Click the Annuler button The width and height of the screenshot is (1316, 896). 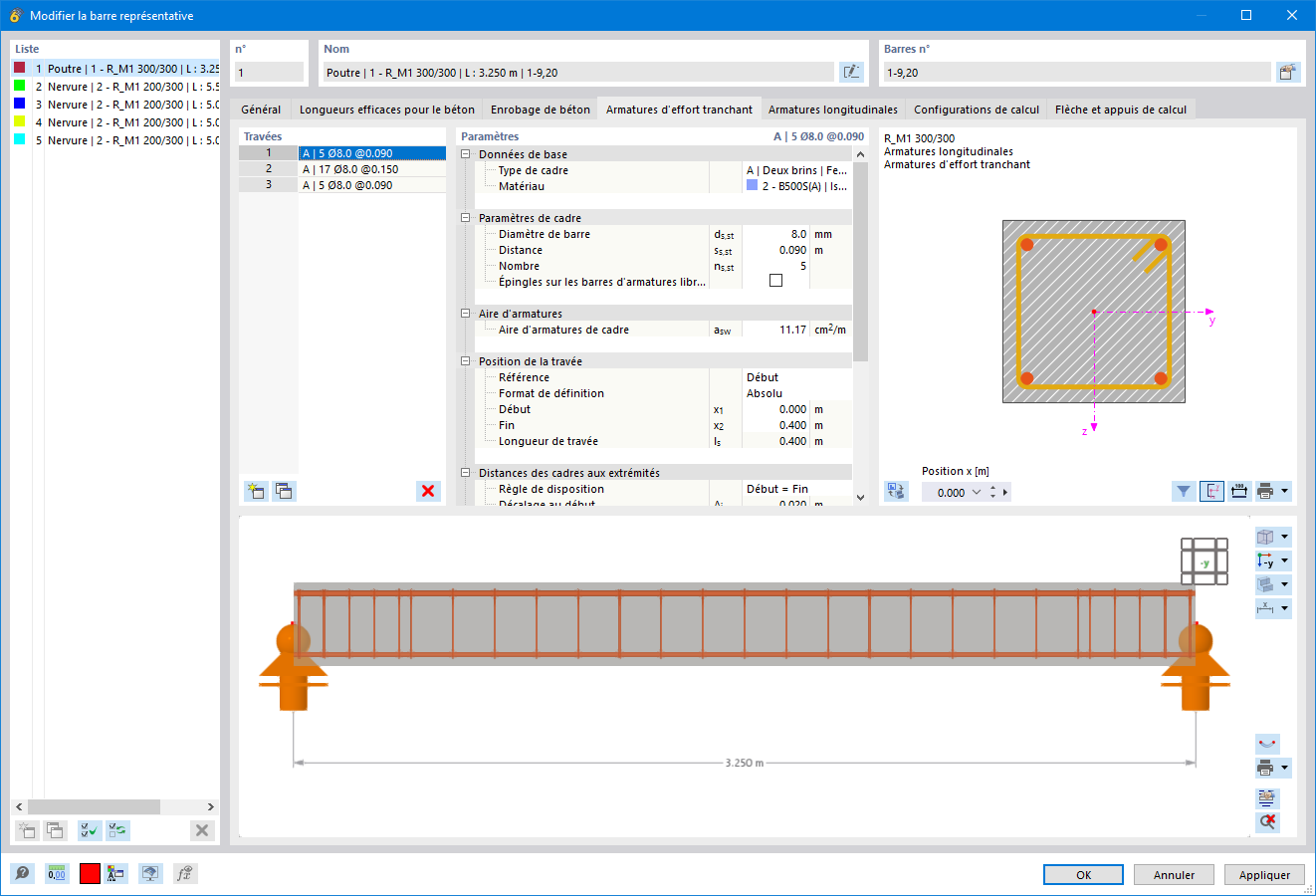(x=1175, y=875)
